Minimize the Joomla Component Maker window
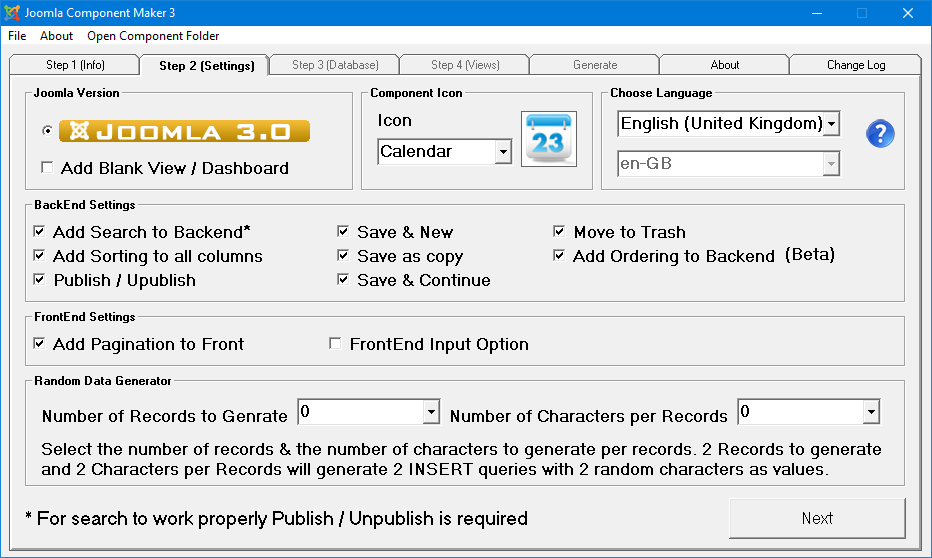The height and width of the screenshot is (558, 932). coord(817,12)
